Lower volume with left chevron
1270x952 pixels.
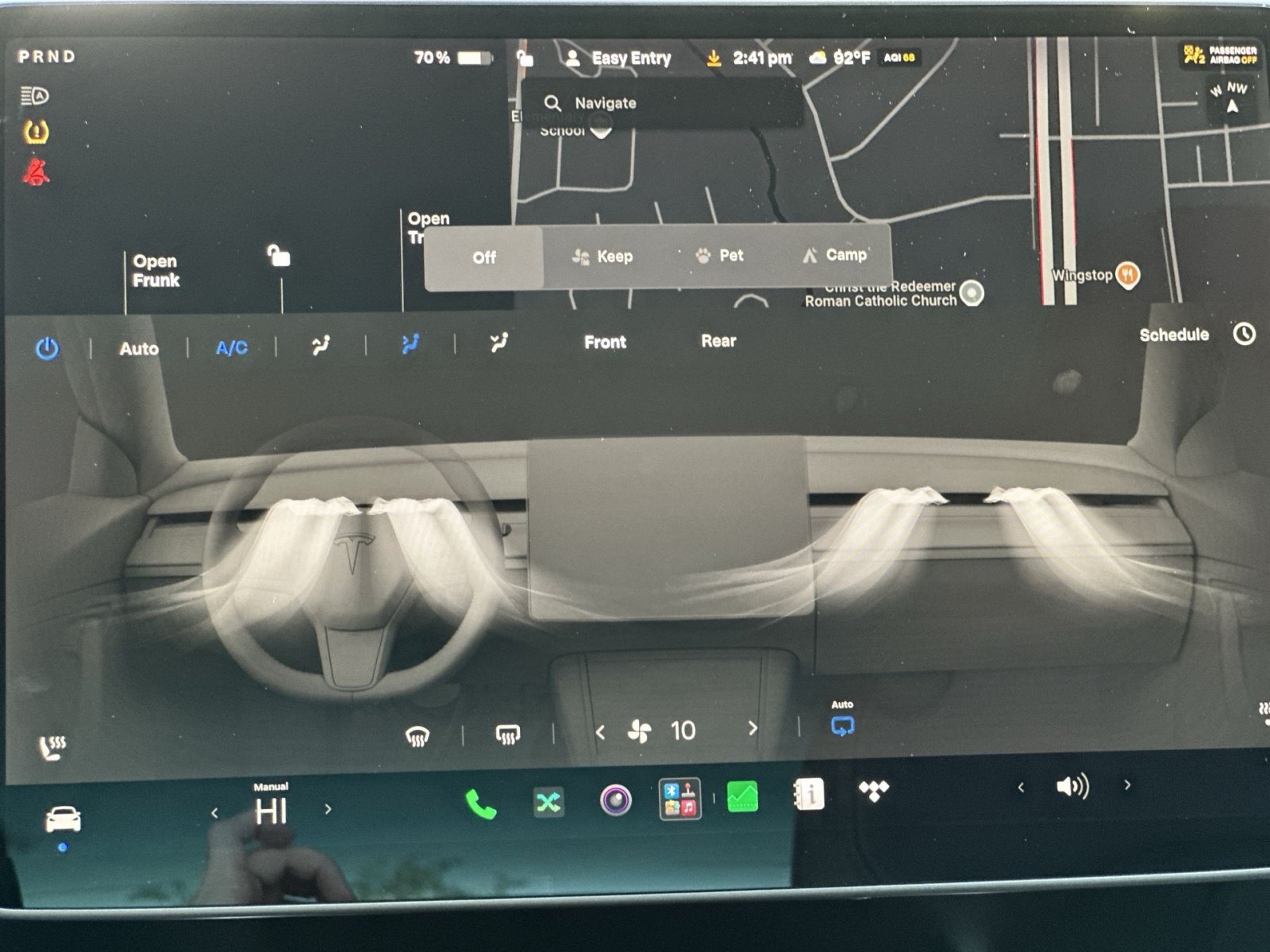(x=1021, y=788)
